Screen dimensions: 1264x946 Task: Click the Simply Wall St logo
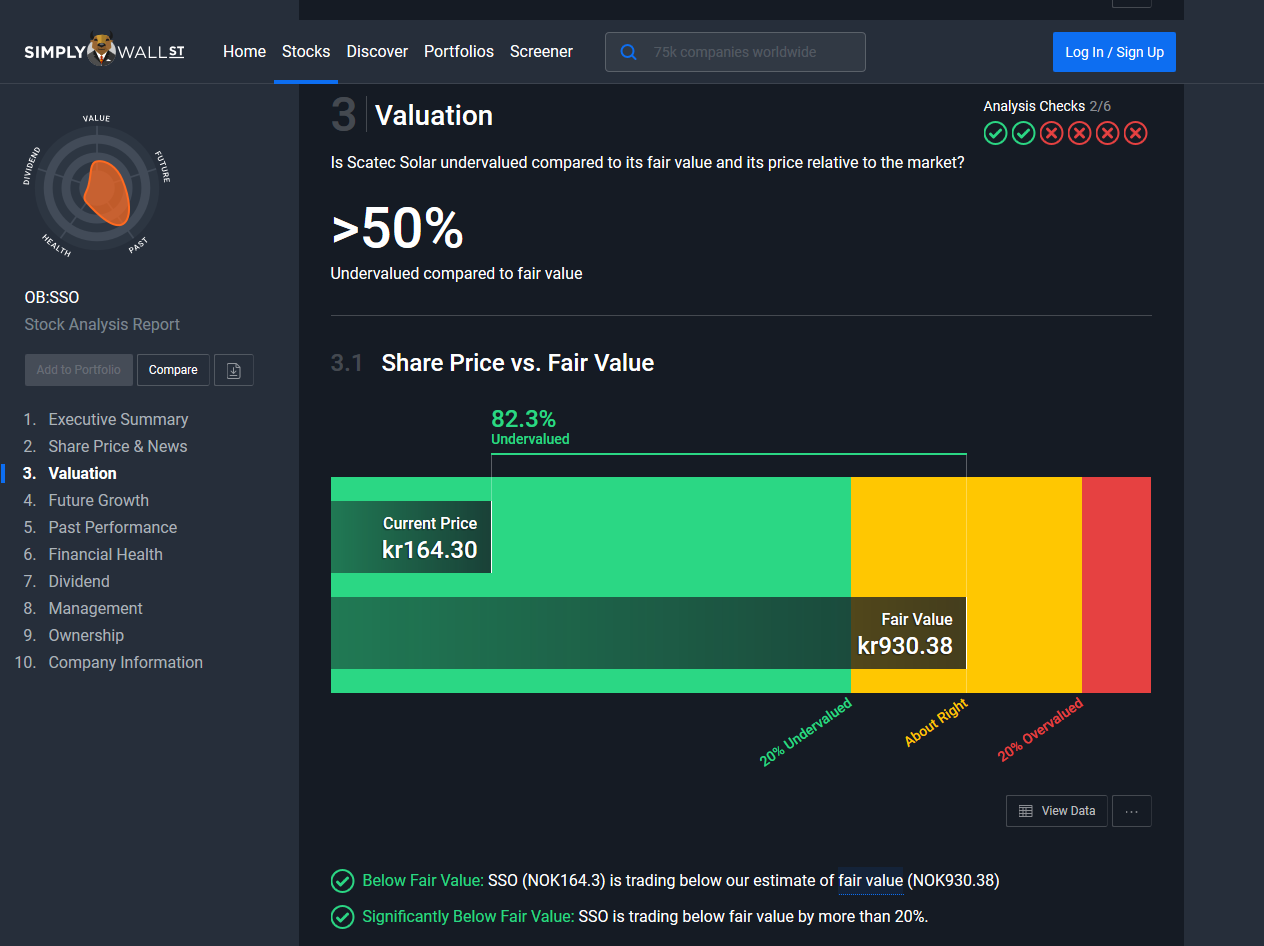104,52
